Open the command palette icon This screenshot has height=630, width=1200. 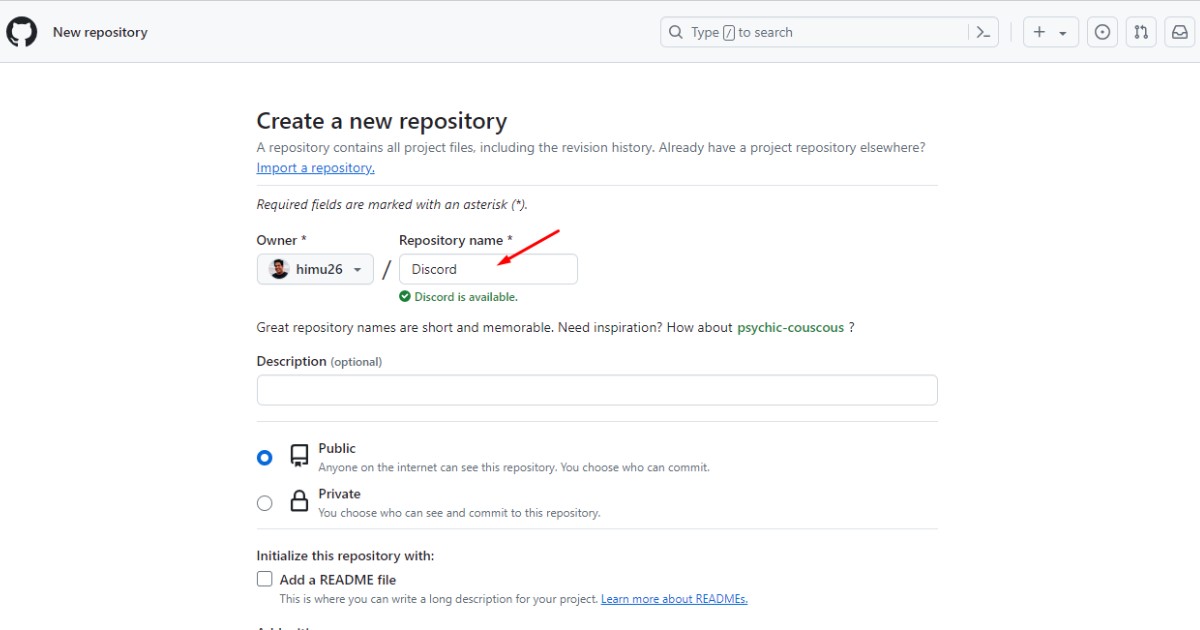(x=984, y=32)
